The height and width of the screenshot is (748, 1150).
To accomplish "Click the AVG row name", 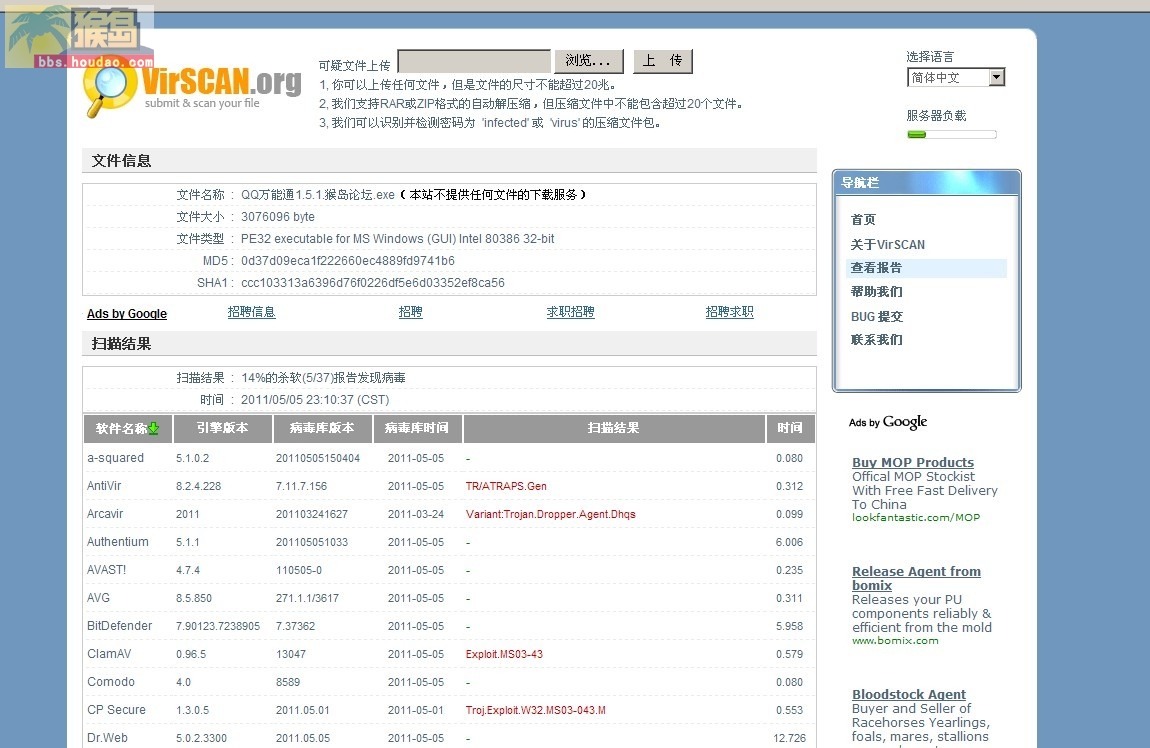I will (x=98, y=598).
